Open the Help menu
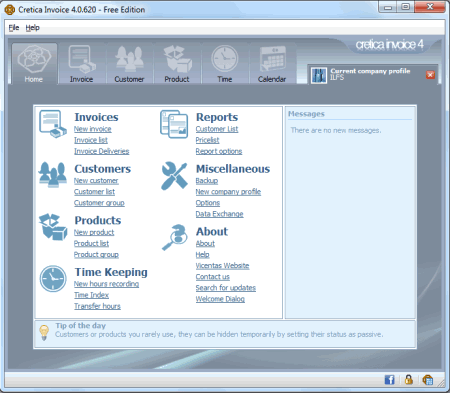Viewport: 450px width, 393px height. (x=32, y=28)
